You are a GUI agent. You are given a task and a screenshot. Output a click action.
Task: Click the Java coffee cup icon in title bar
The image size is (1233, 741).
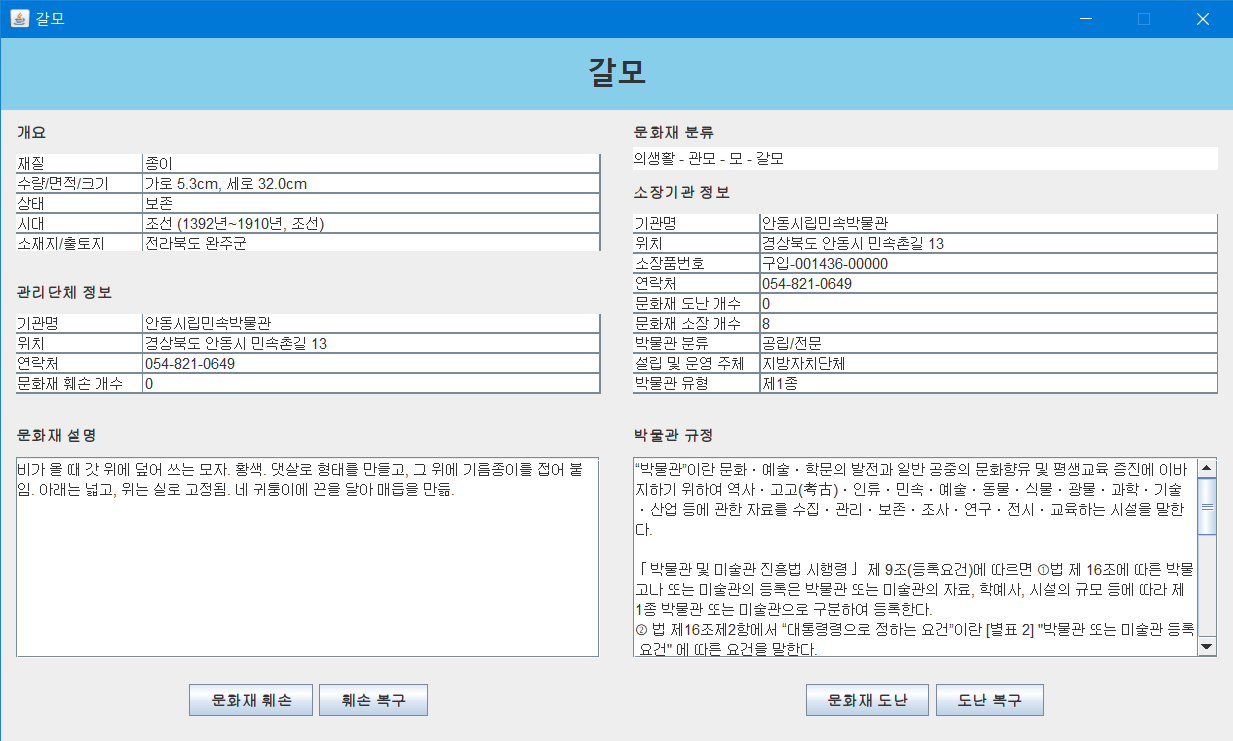coord(18,18)
